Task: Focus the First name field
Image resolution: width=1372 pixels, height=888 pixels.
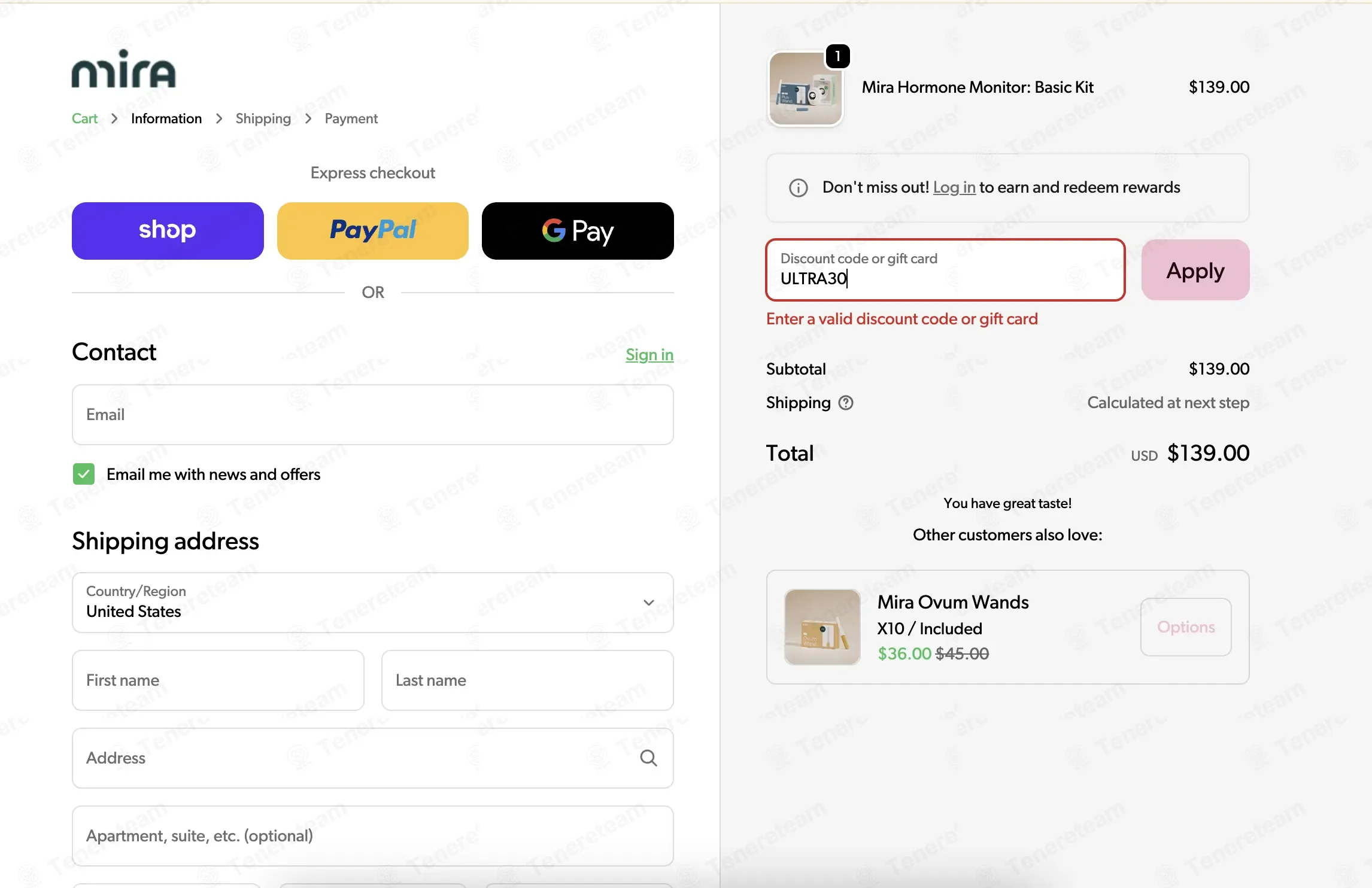Action: pos(218,680)
